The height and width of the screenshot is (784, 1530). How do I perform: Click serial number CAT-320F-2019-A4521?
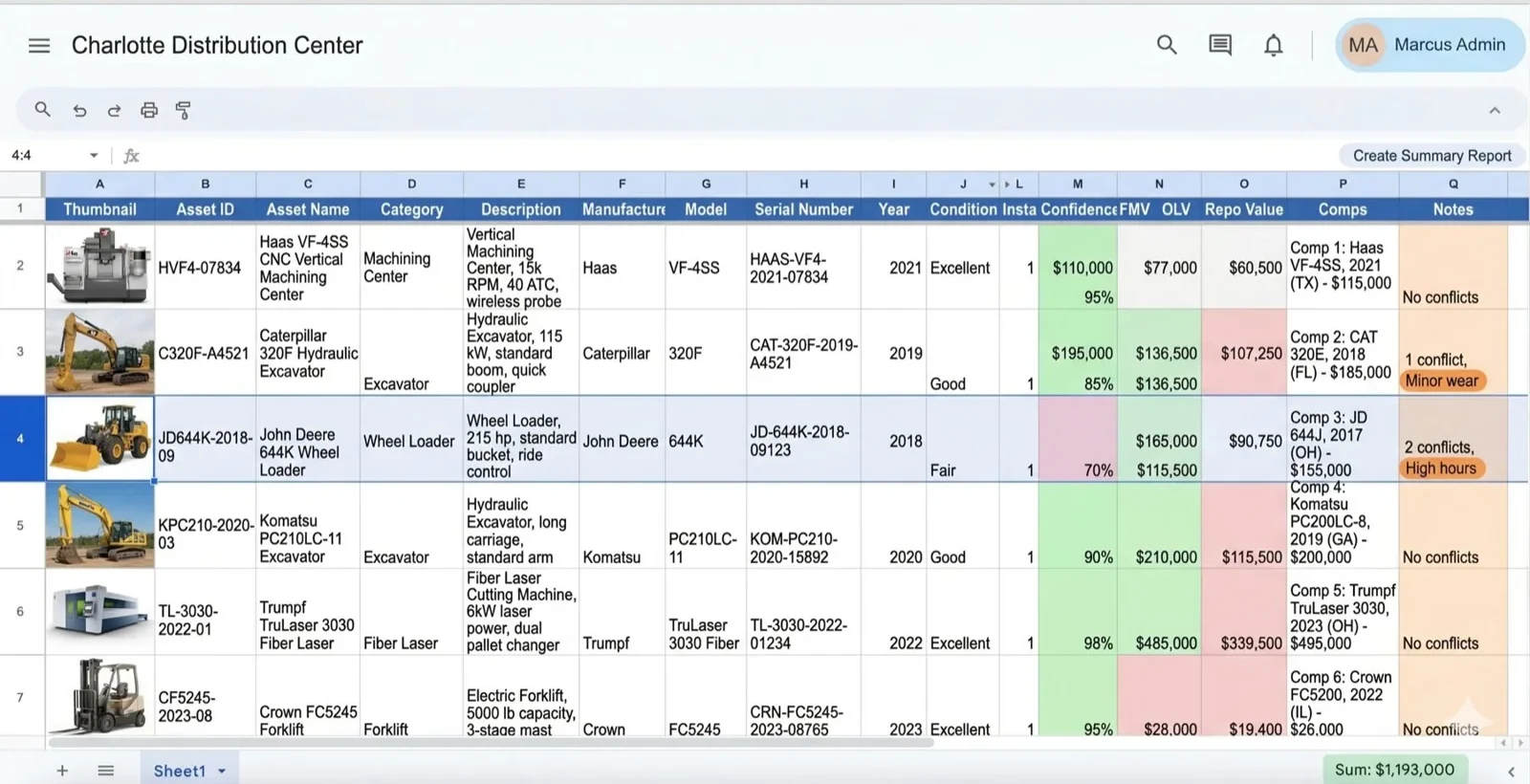click(x=803, y=353)
